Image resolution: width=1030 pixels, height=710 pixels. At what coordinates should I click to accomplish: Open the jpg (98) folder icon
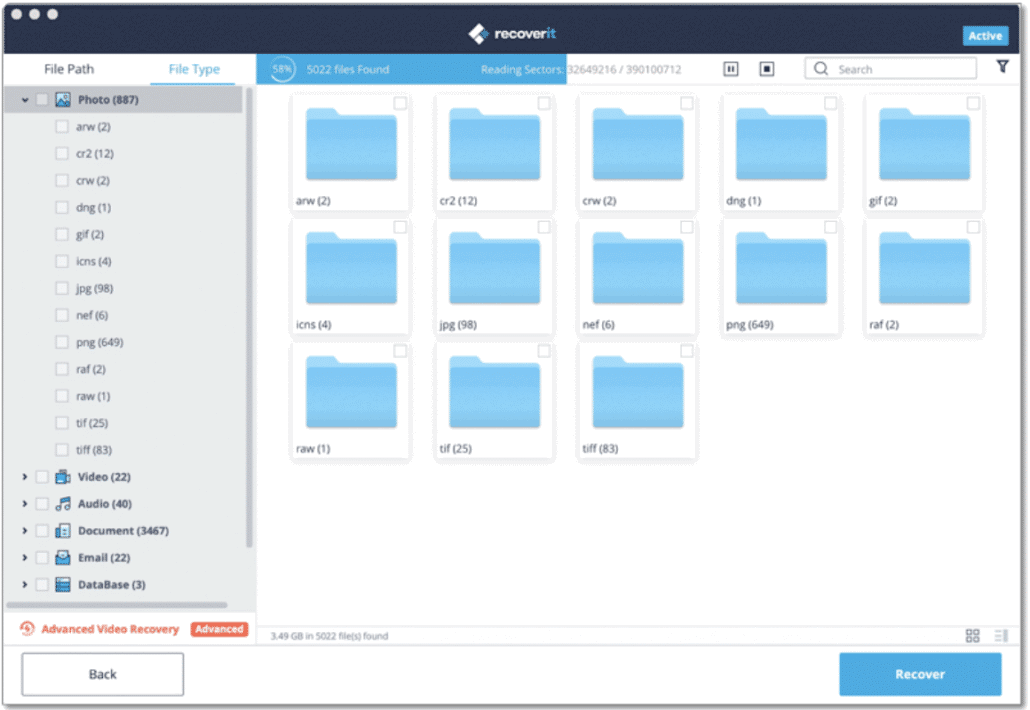click(x=494, y=270)
